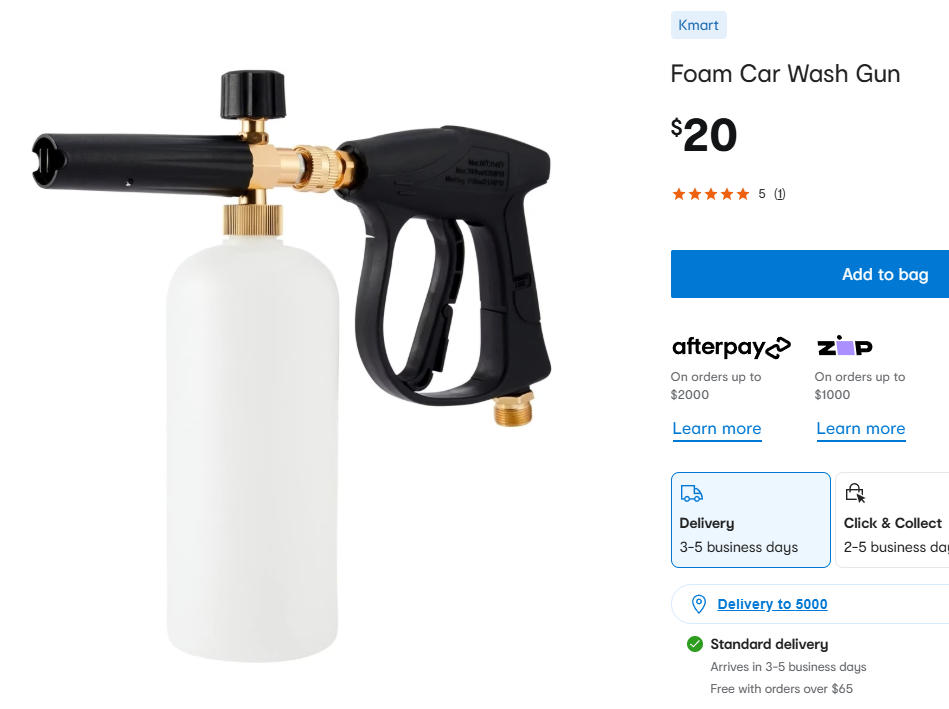Click the Click & Collect bag icon
This screenshot has width=949, height=709.
(x=855, y=493)
